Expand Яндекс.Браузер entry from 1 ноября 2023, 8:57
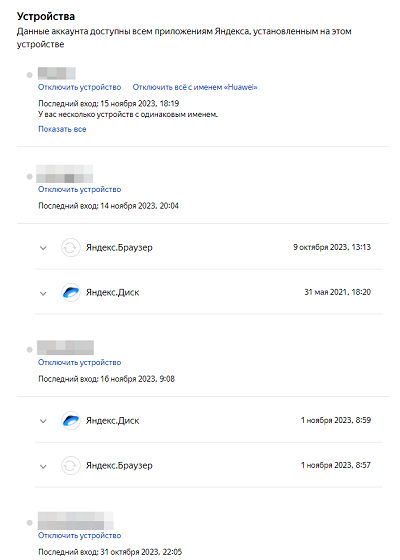Viewport: 400px width, 560px height. pos(43,466)
